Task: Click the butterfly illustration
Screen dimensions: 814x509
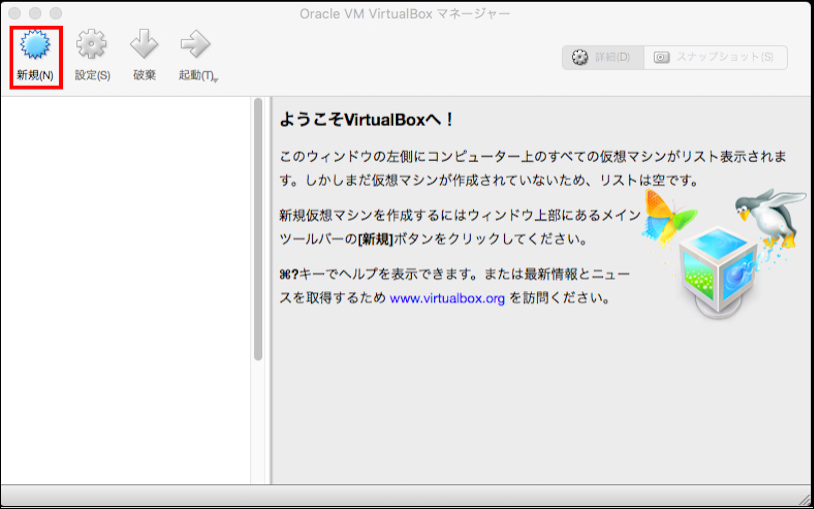Action: 668,215
